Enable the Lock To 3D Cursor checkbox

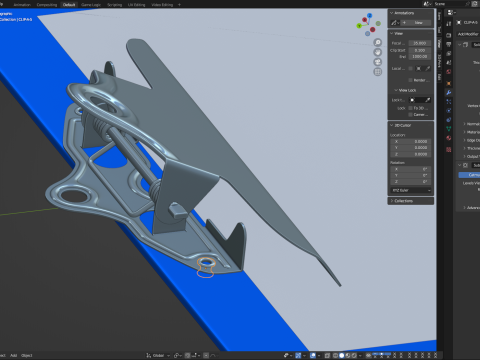coord(410,108)
